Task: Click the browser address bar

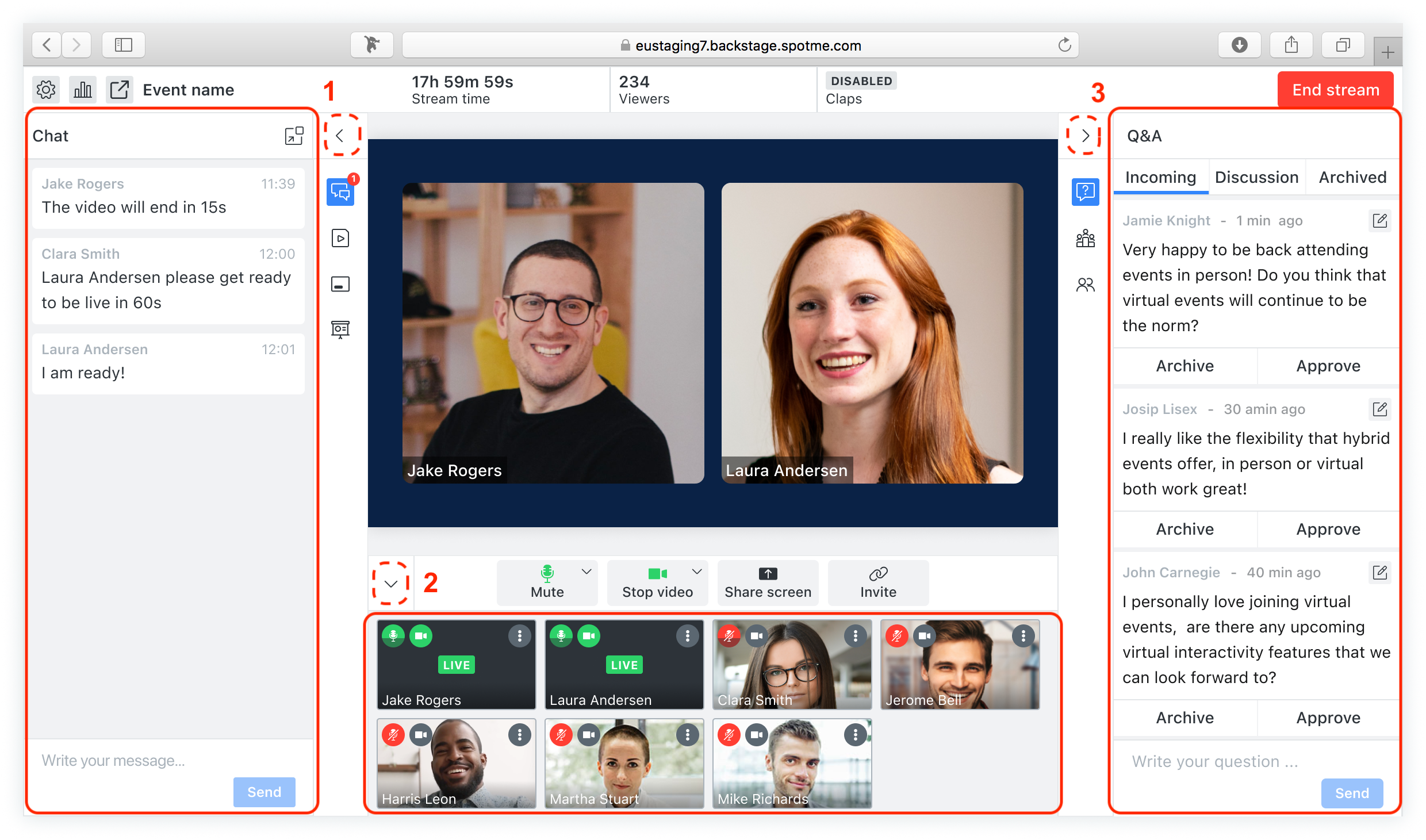Action: tap(741, 45)
